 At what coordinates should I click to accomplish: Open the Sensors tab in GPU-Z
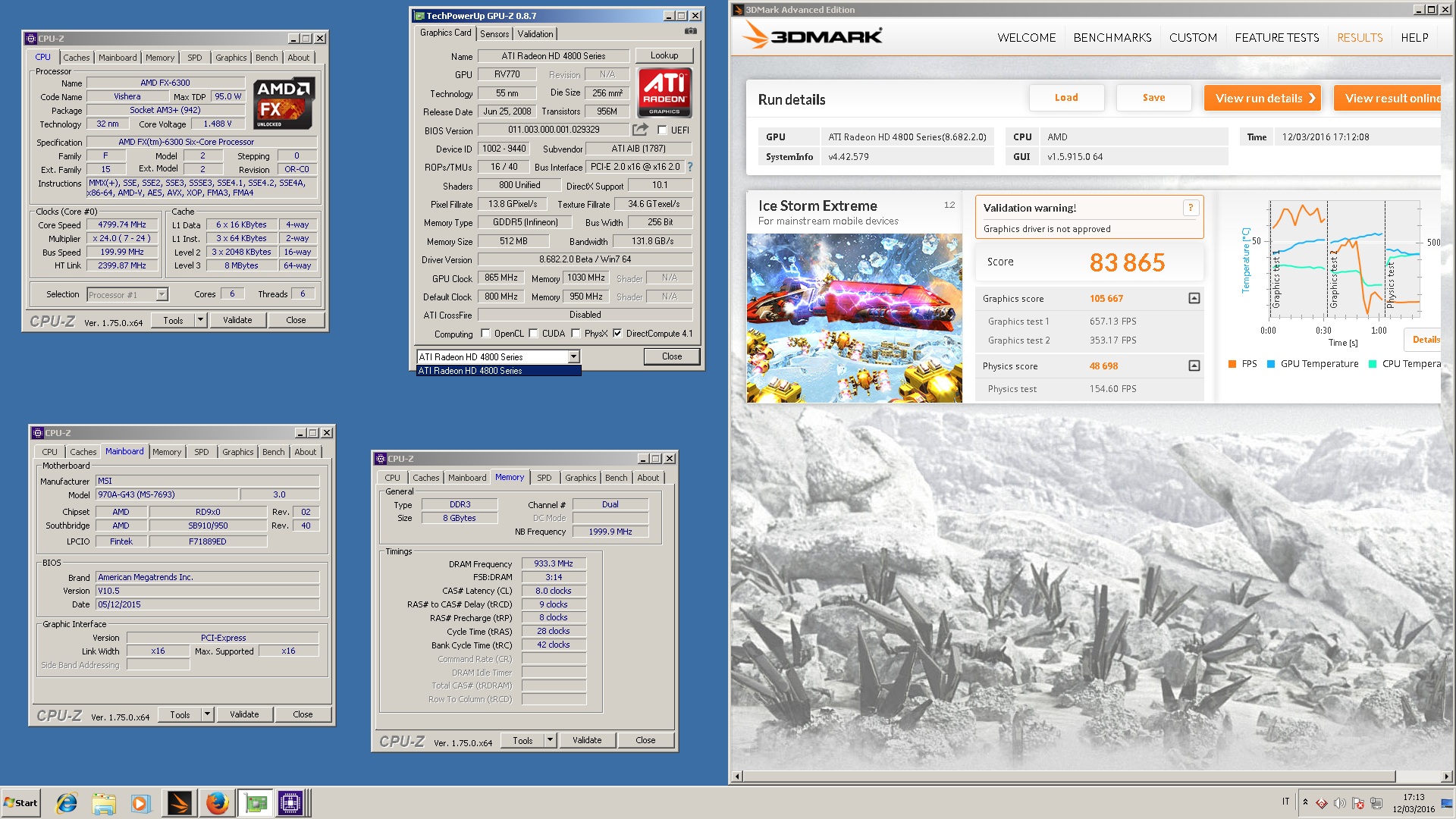494,34
